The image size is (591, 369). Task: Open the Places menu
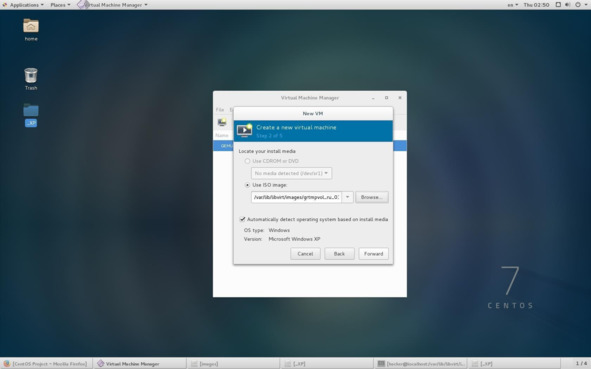[60, 5]
